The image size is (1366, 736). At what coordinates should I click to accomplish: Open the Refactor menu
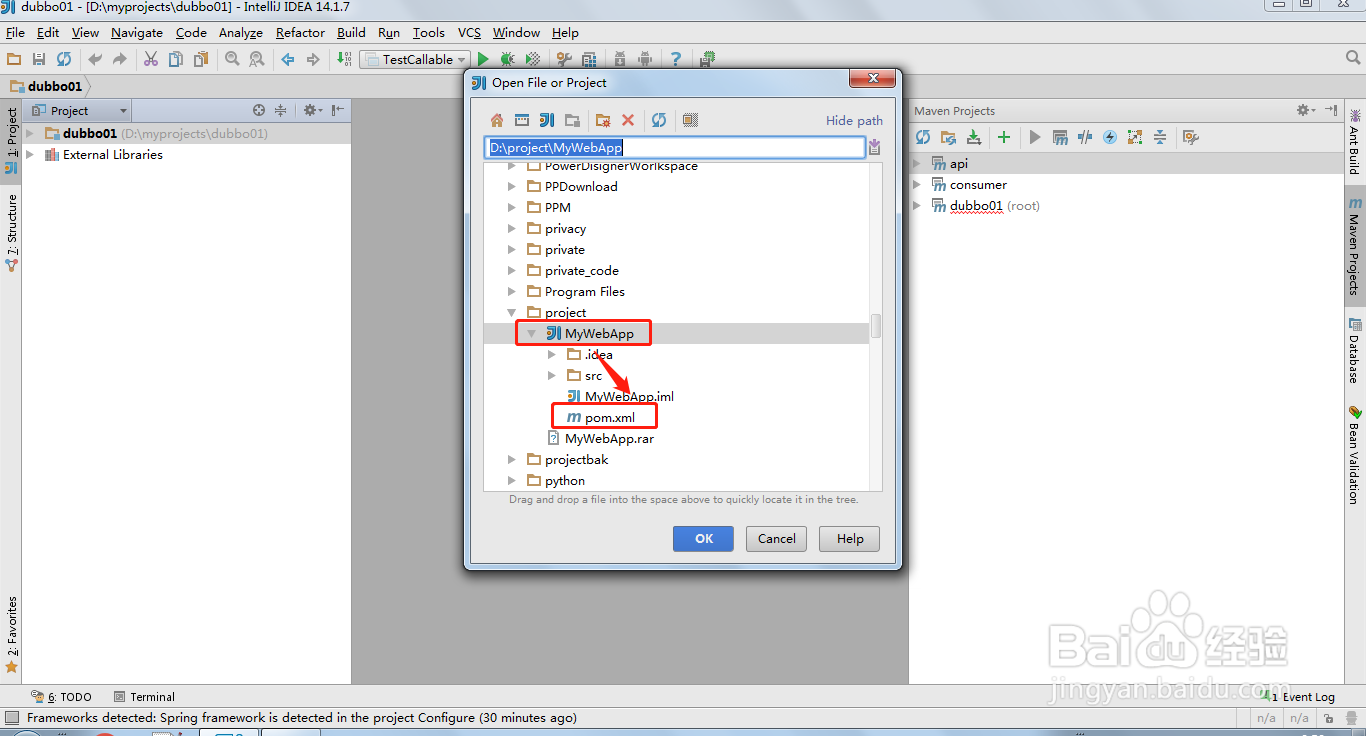[x=300, y=33]
